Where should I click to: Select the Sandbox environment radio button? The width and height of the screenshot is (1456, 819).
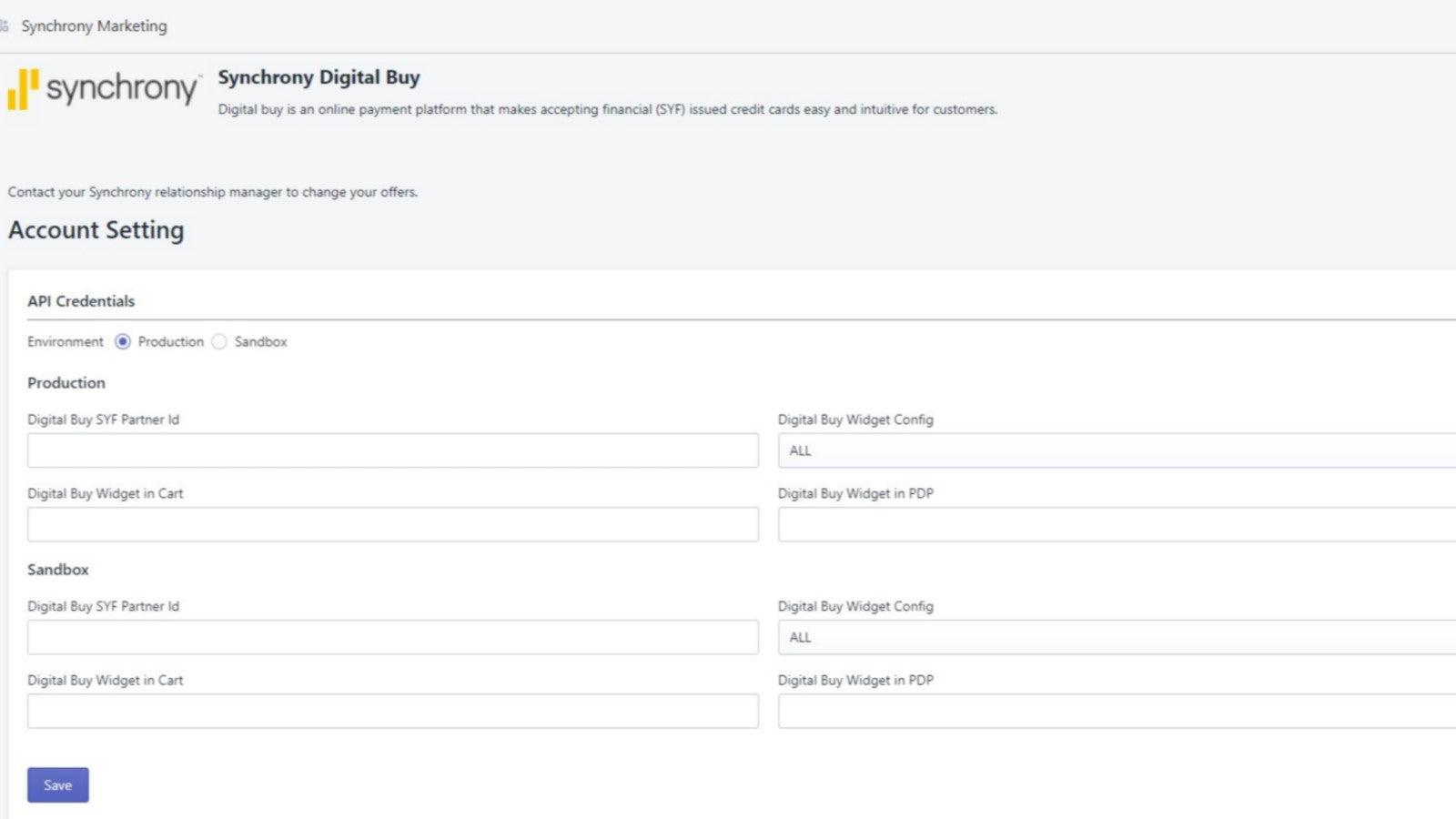(219, 342)
